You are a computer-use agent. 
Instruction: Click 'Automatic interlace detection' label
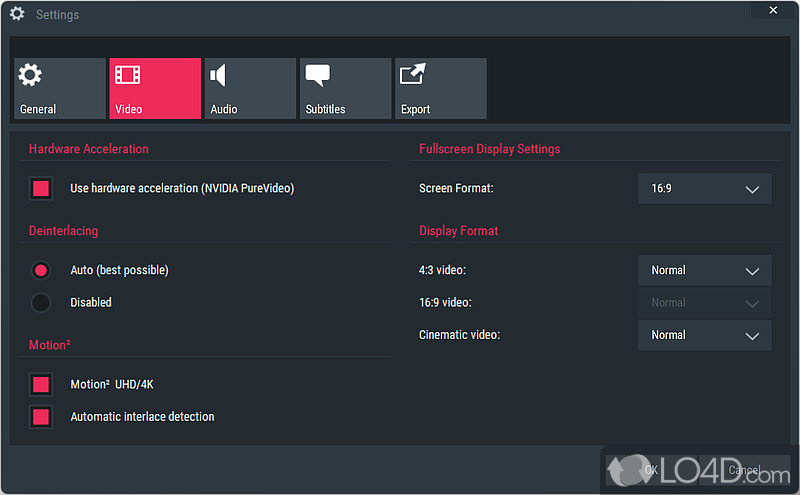[142, 417]
